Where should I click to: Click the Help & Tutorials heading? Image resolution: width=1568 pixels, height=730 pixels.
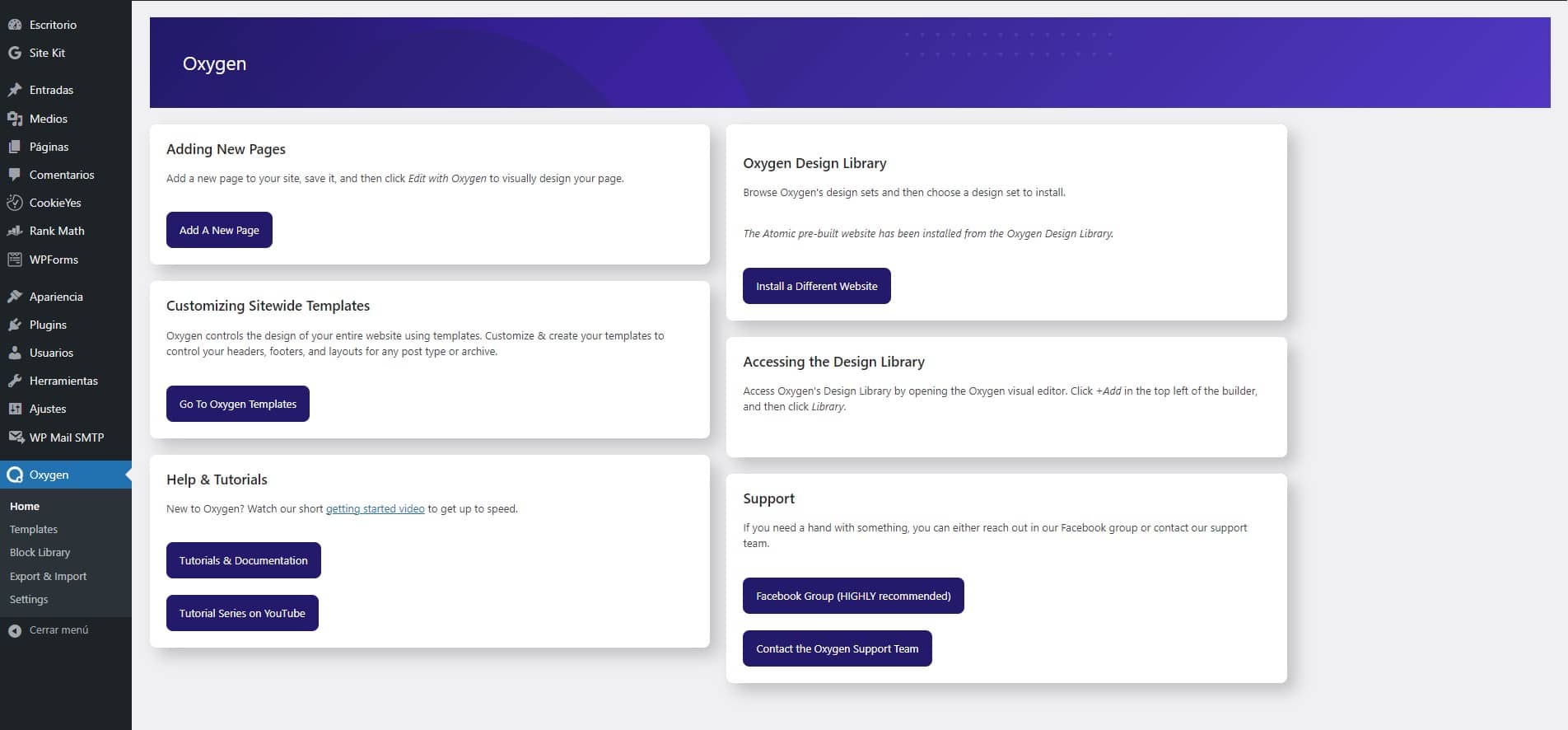point(217,480)
